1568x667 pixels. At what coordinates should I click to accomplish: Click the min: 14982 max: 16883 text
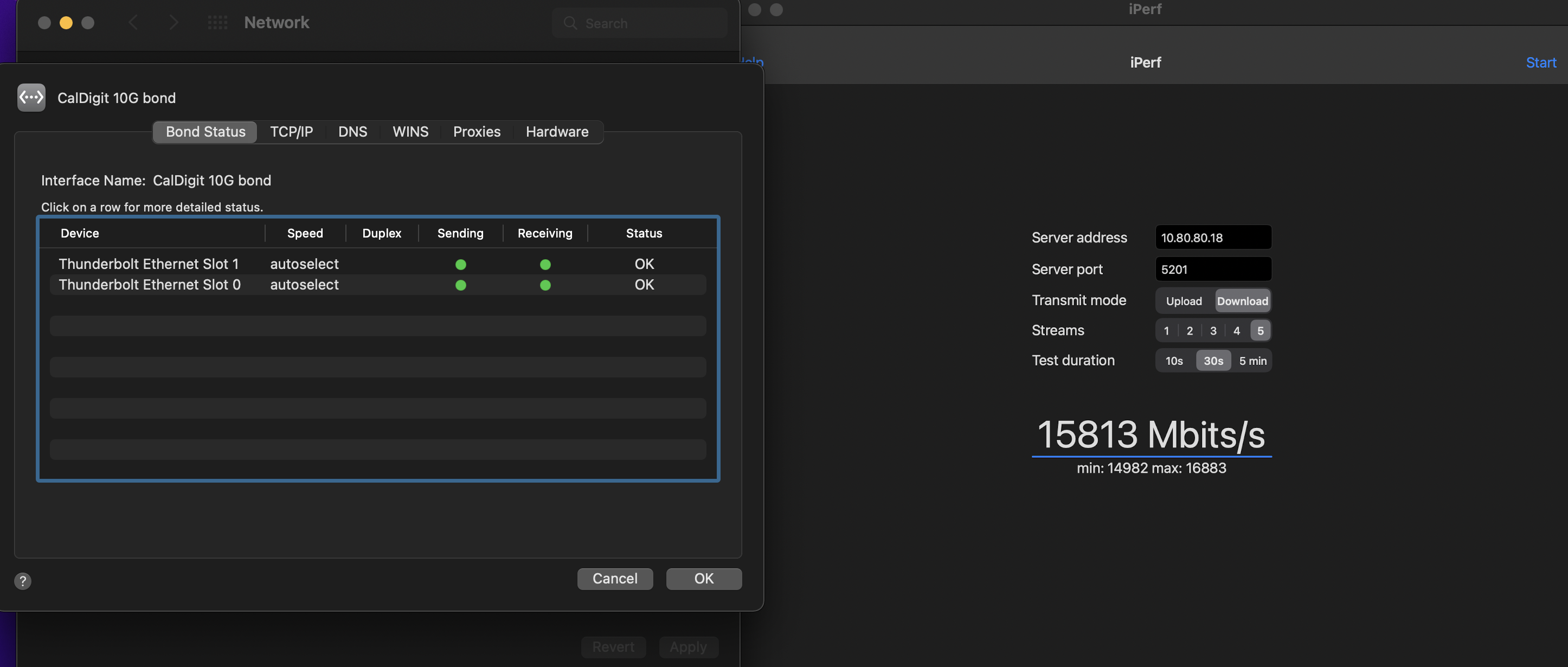pyautogui.click(x=1151, y=468)
